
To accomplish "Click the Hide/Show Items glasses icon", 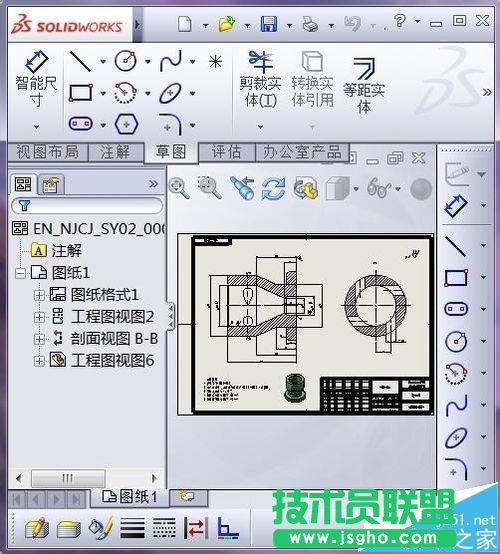I will pos(379,188).
